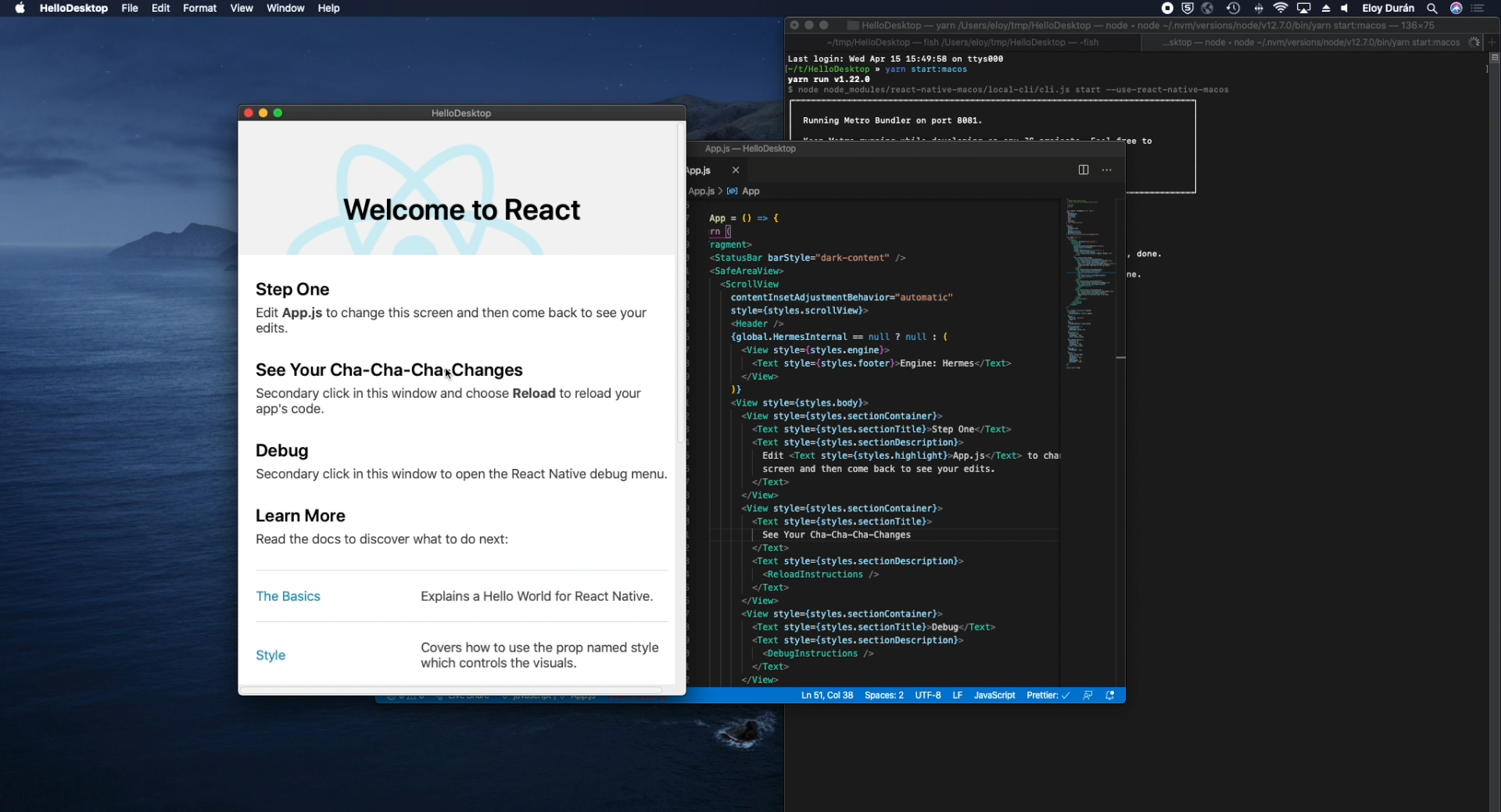Open Notification Center list icon
The image size is (1501, 812).
pyautogui.click(x=1478, y=9)
